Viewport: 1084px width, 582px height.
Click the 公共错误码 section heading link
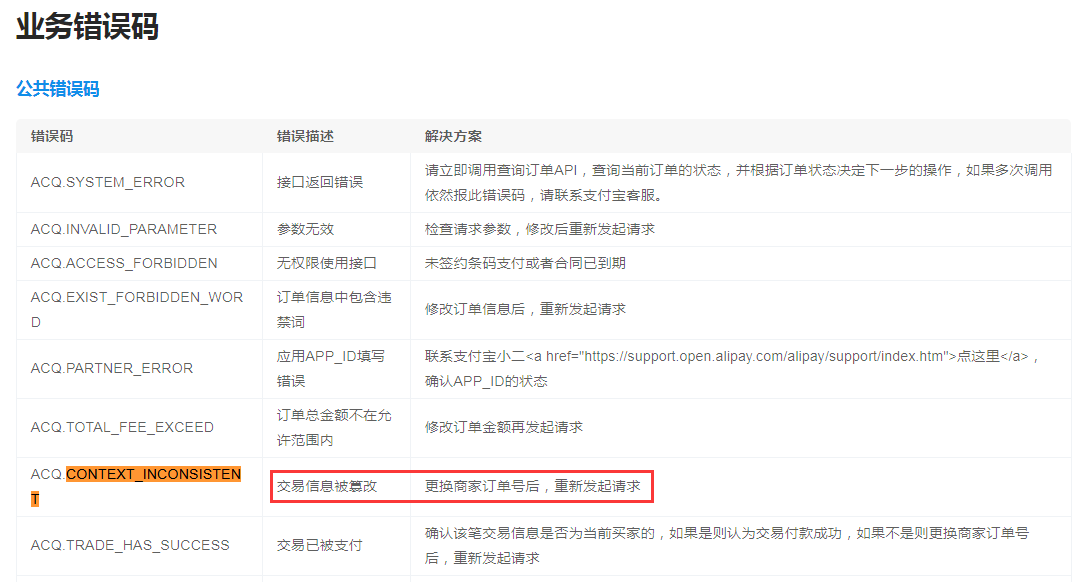(58, 88)
